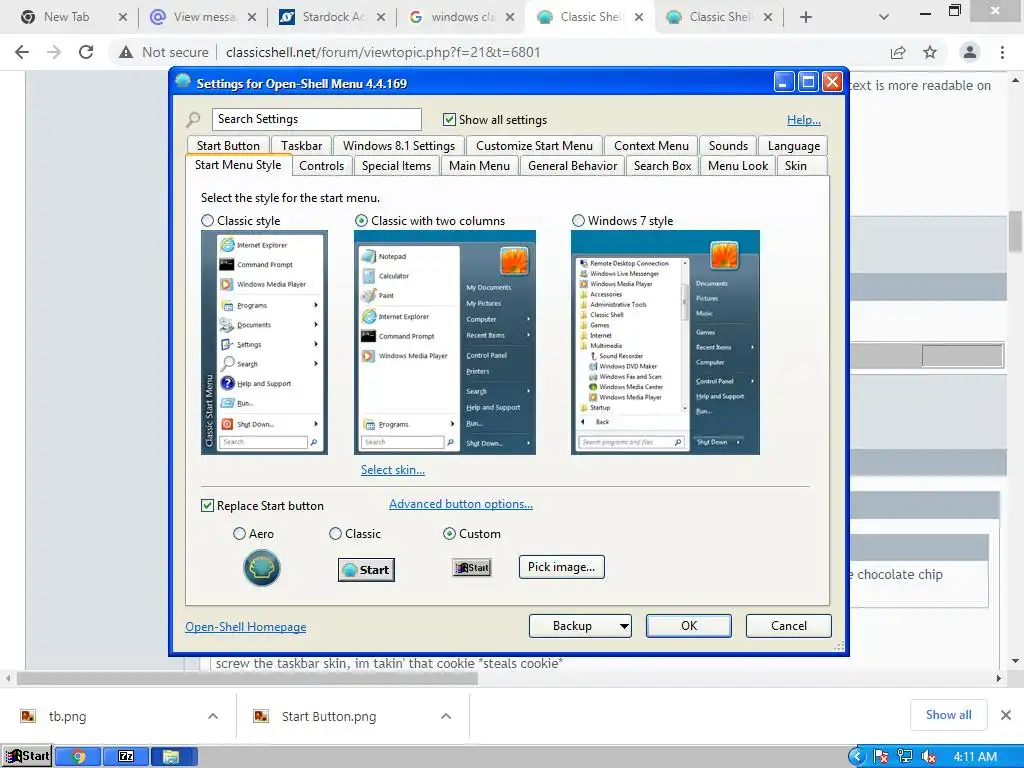
Task: Click the network icon in the system tray
Action: 904,756
